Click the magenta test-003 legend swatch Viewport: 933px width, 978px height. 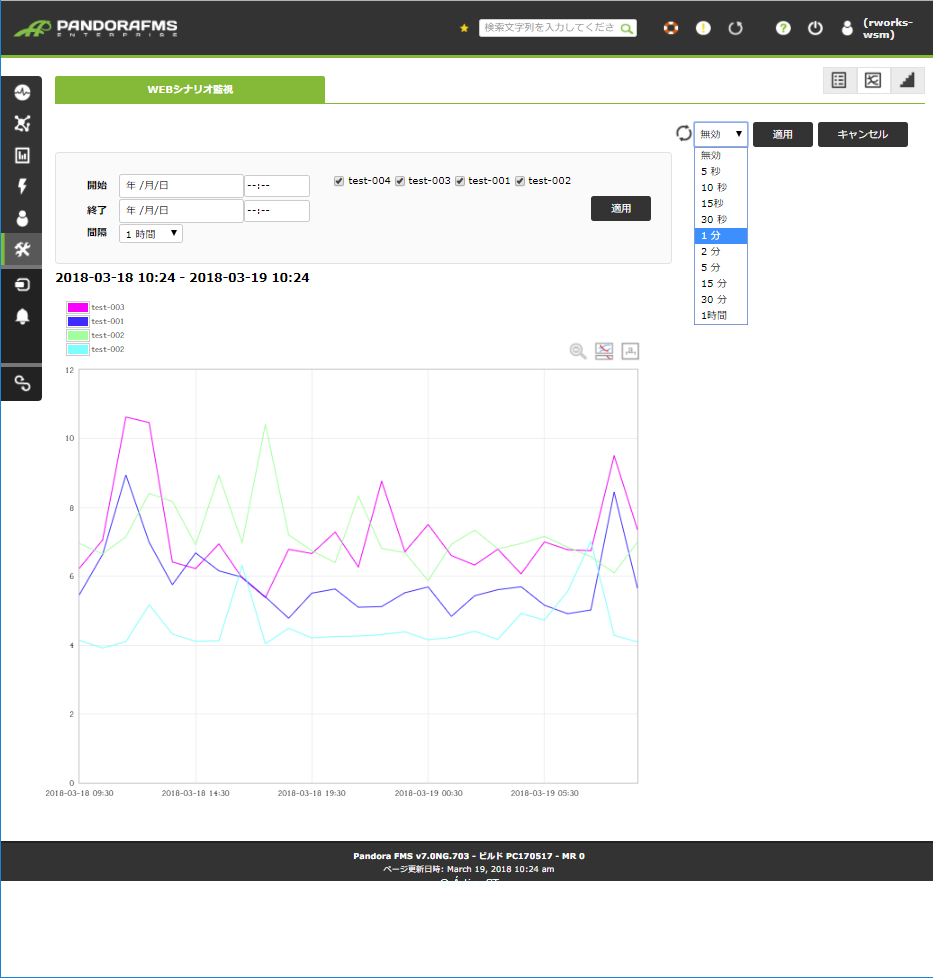tap(78, 307)
